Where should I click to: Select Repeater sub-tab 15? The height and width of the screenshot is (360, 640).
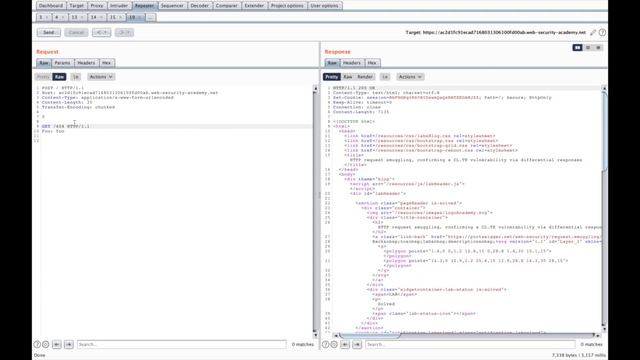(x=116, y=17)
